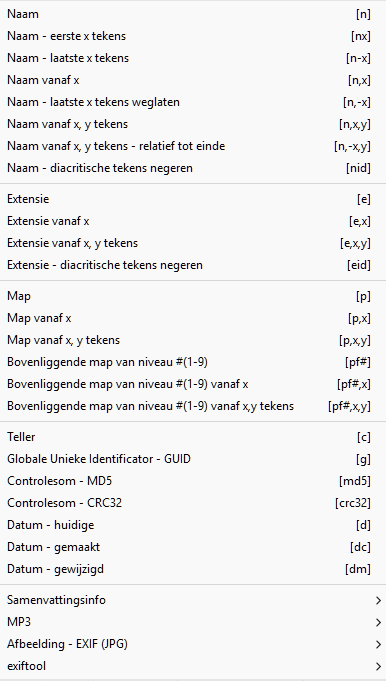Viewport: 386px width, 681px height.
Task: Insert Datum - huidige tag
Action: 193,525
